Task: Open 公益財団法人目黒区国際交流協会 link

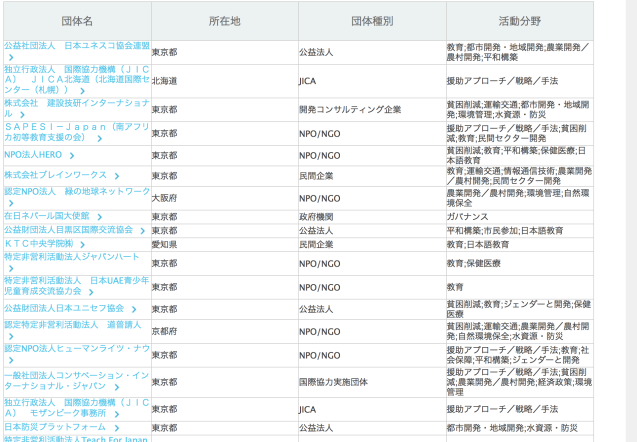Action: coord(68,230)
